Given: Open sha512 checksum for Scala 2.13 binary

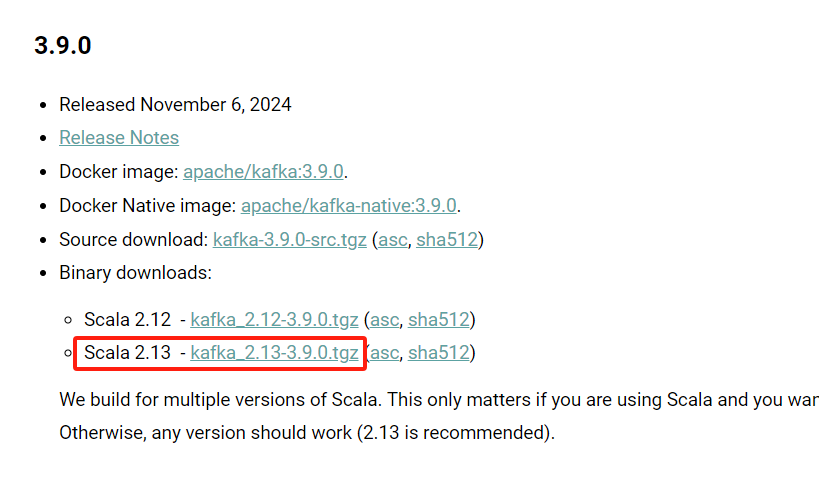Looking at the screenshot, I should click(439, 353).
